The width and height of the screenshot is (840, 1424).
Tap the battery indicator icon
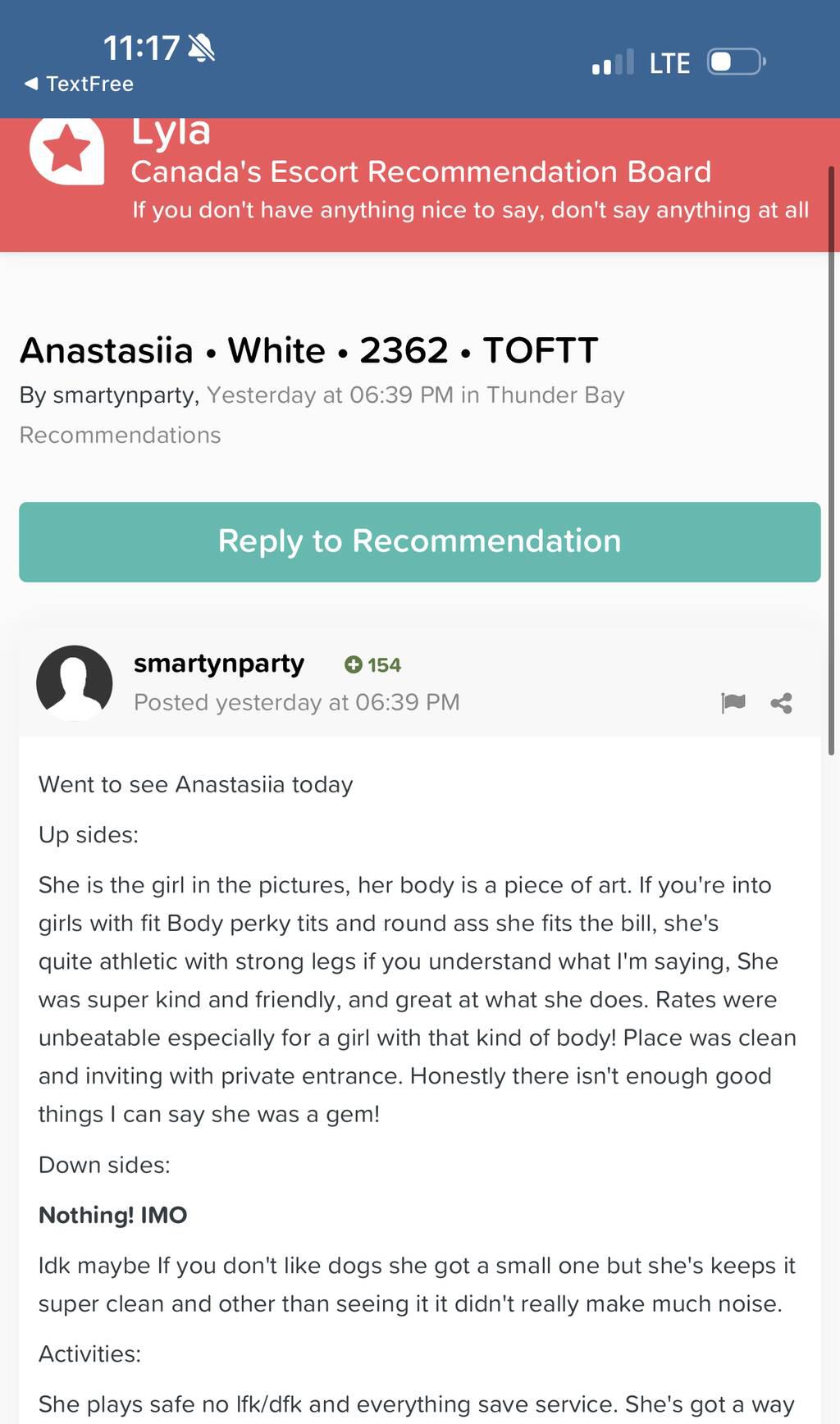736,62
